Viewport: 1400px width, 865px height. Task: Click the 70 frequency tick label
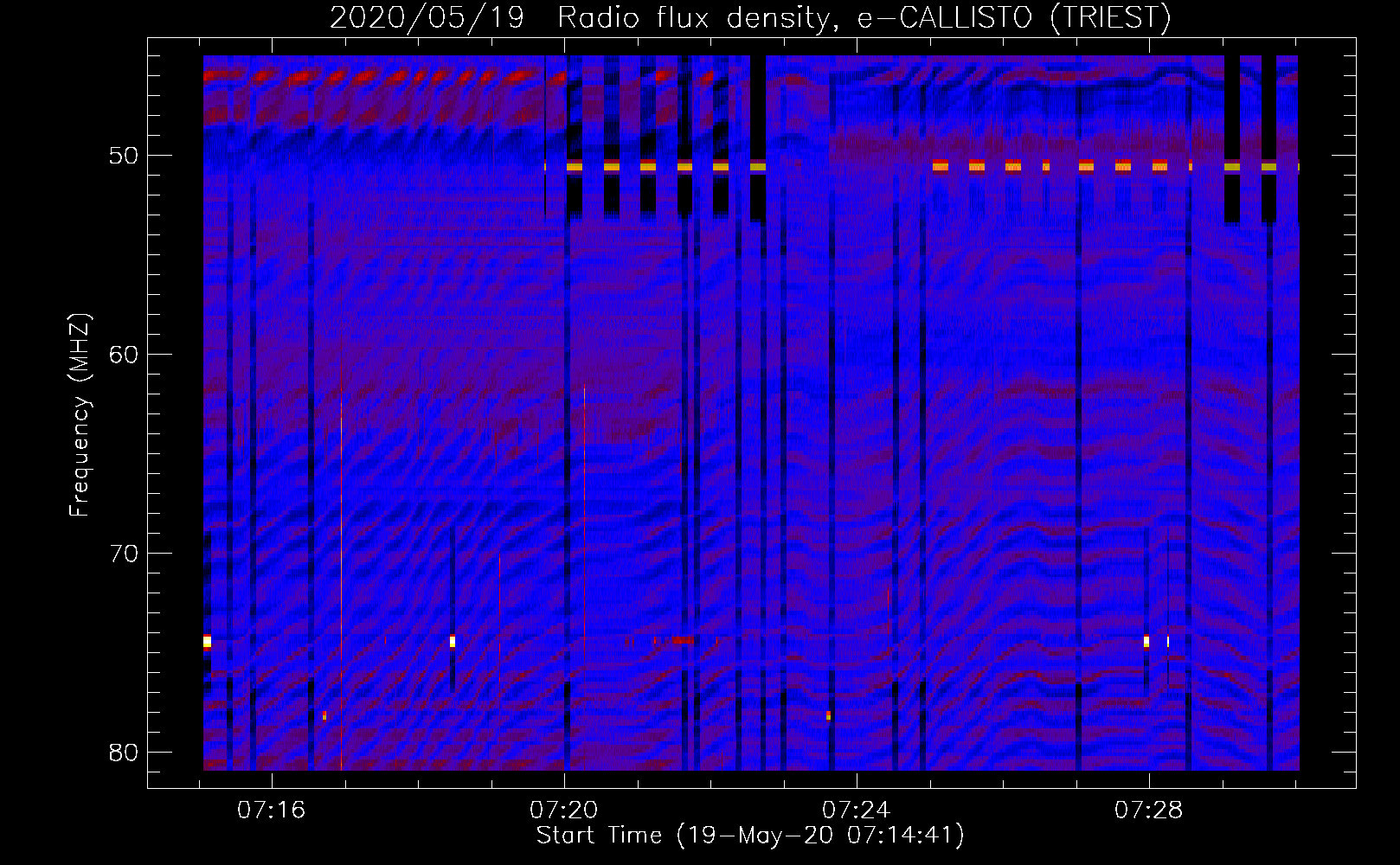click(124, 554)
